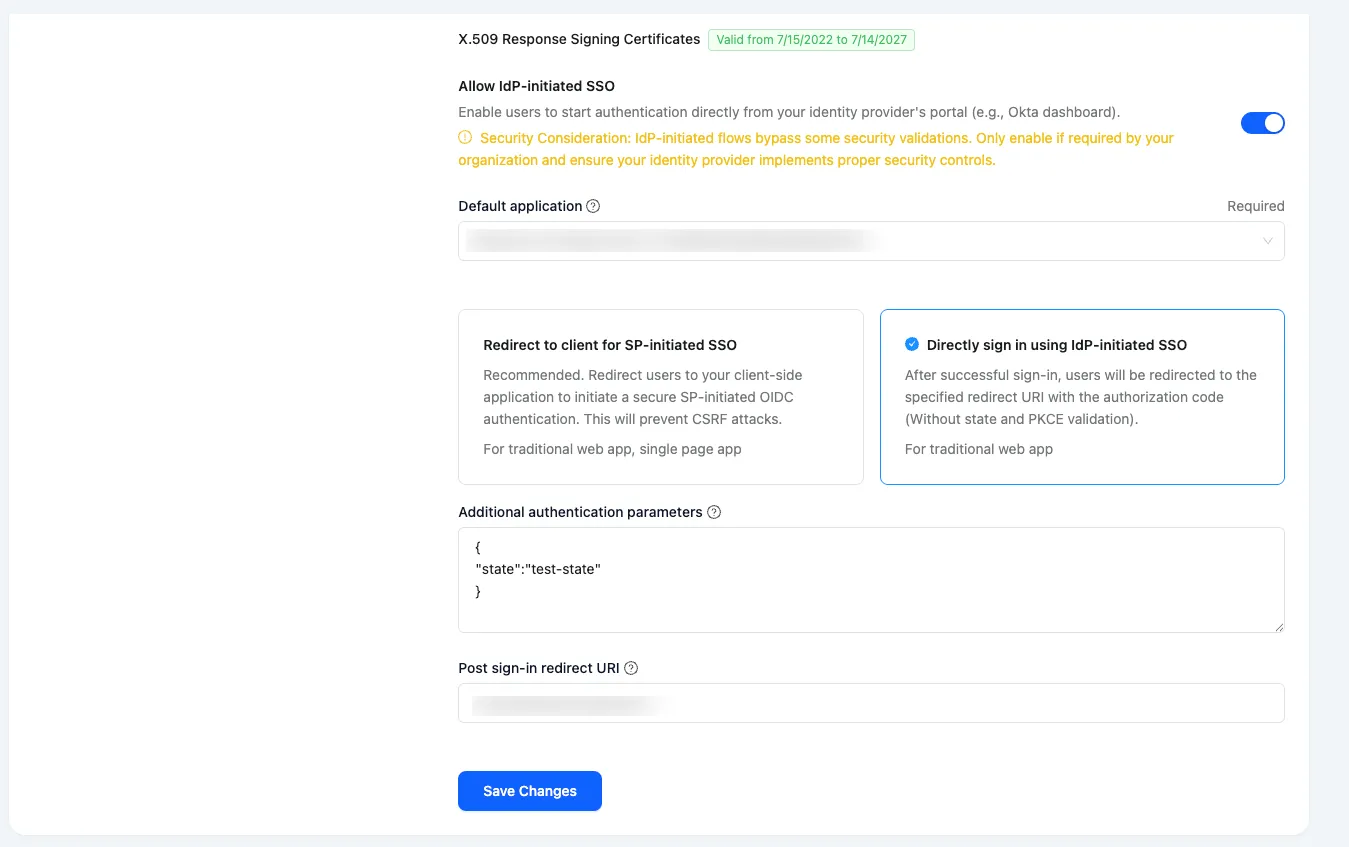Click the certificate validity badge
This screenshot has height=847, width=1349.
pyautogui.click(x=811, y=39)
